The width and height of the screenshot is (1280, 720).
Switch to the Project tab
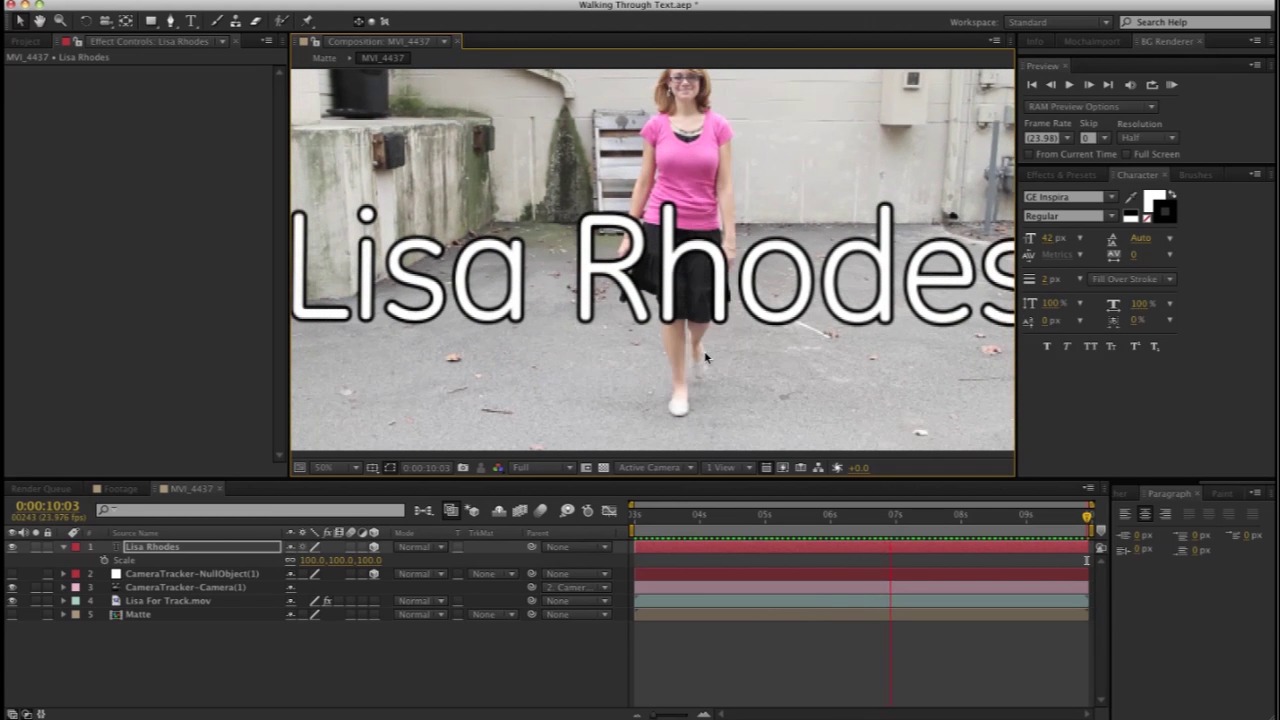tap(25, 41)
